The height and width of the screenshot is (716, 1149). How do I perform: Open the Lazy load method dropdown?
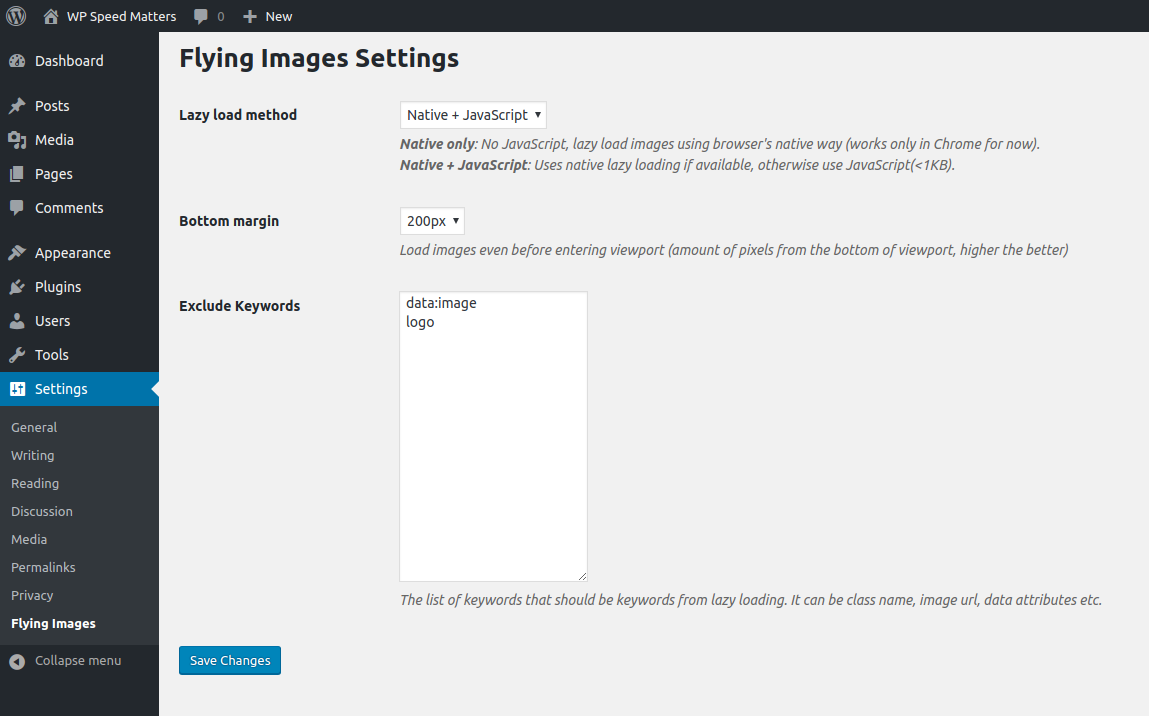pyautogui.click(x=473, y=115)
